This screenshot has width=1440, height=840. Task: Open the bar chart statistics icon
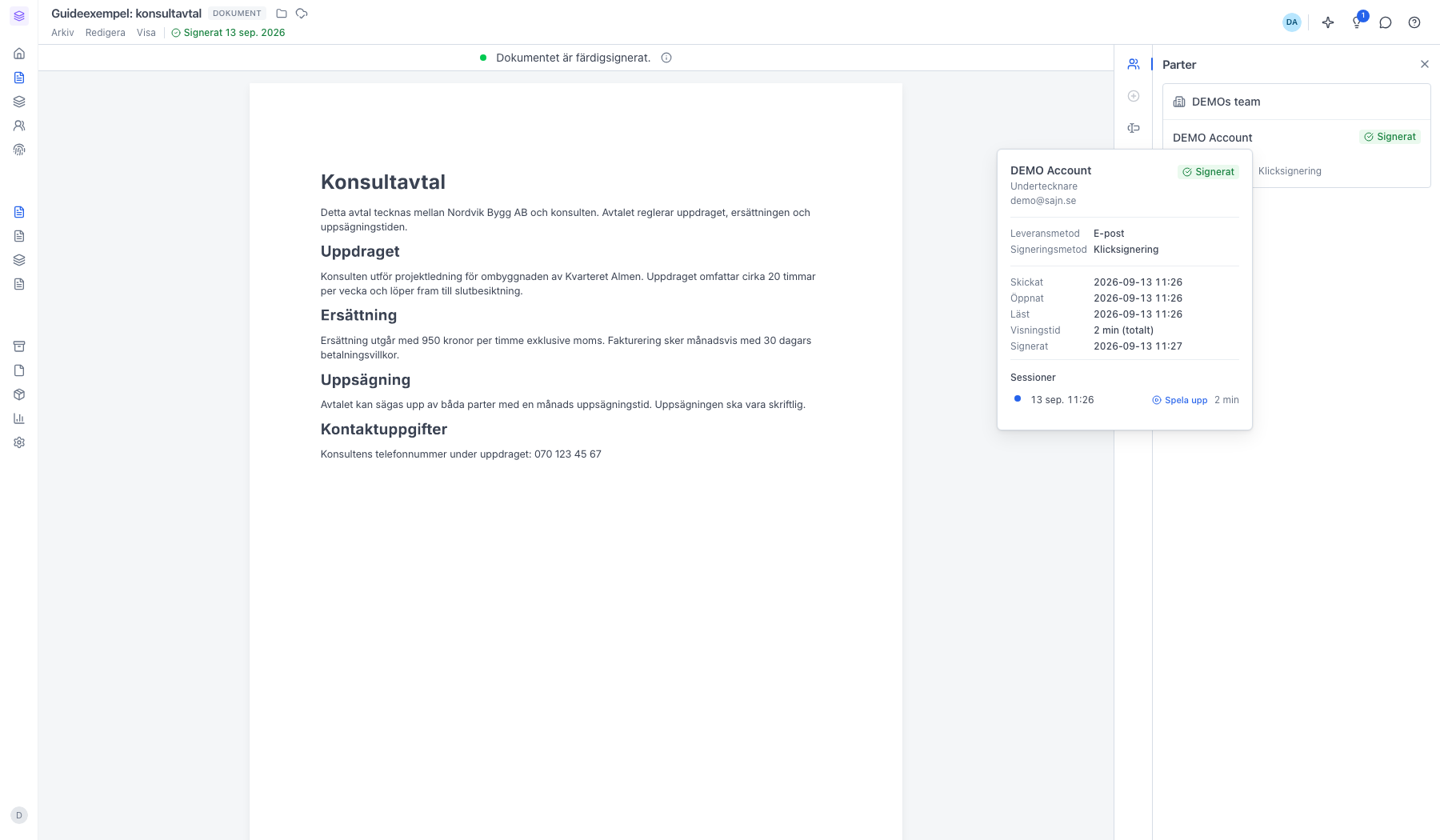19,418
